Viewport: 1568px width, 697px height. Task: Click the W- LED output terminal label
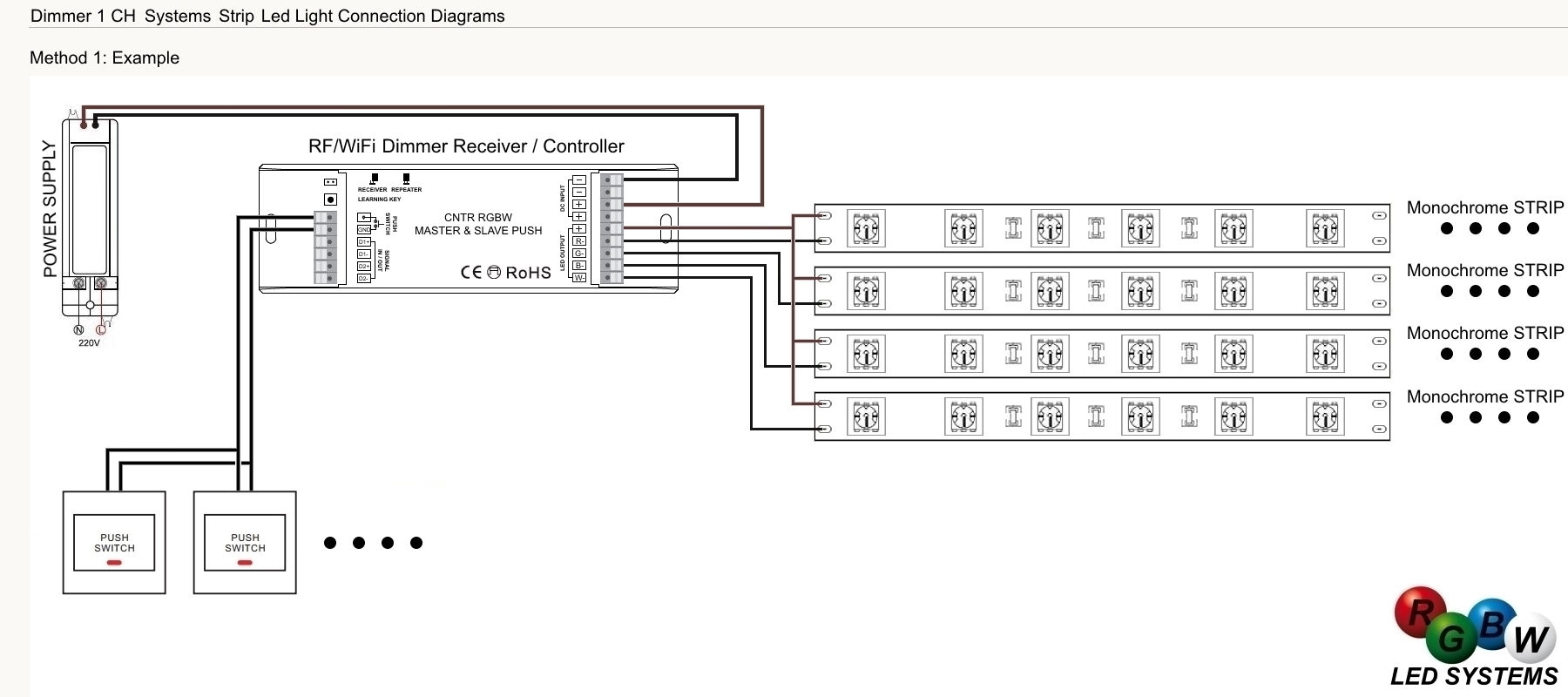coord(579,278)
